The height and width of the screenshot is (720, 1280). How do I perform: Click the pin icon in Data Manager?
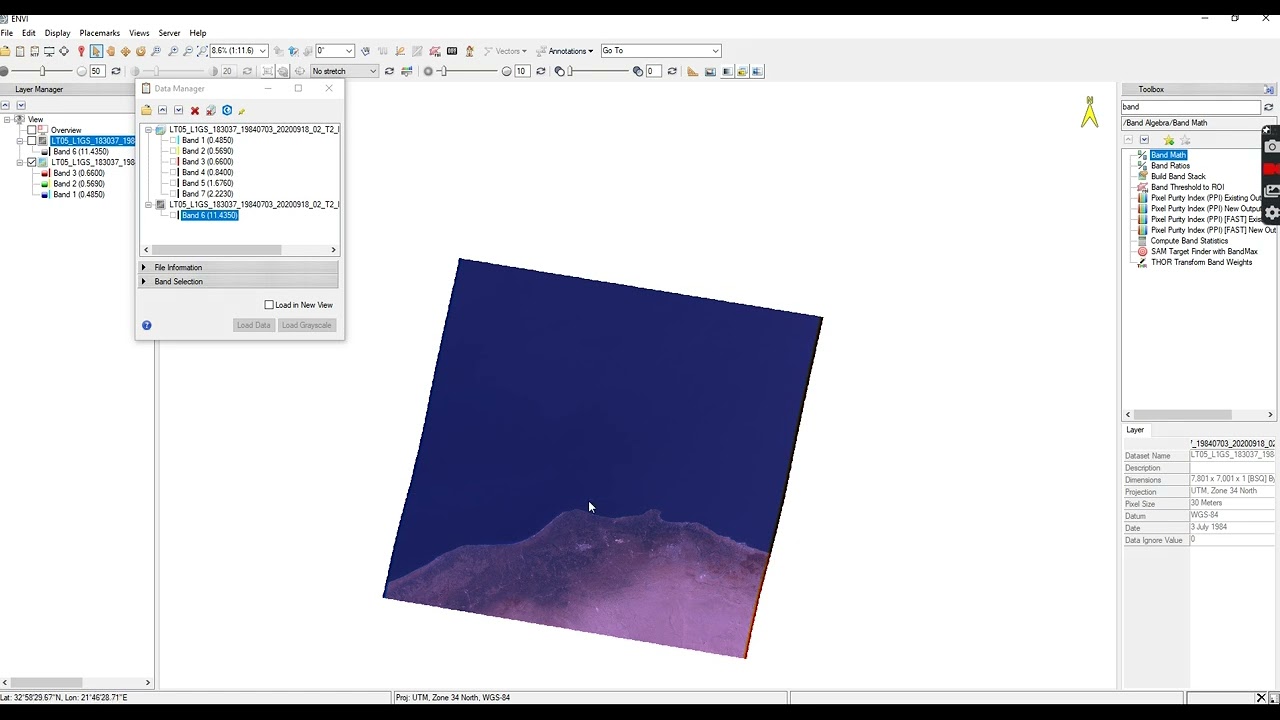point(242,111)
